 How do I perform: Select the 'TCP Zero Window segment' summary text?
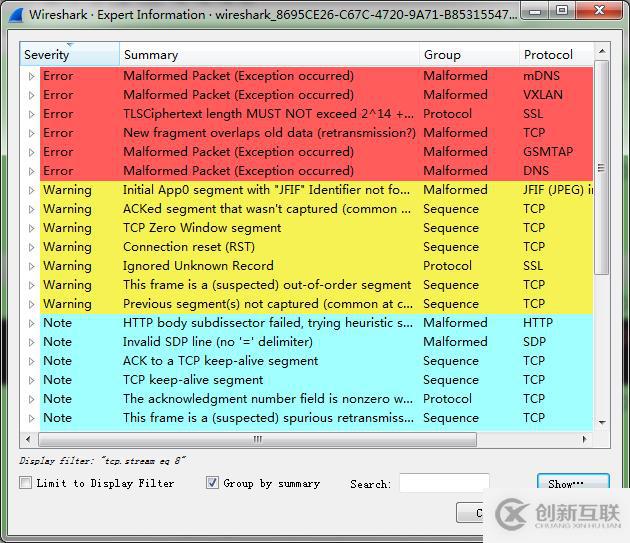(202, 228)
